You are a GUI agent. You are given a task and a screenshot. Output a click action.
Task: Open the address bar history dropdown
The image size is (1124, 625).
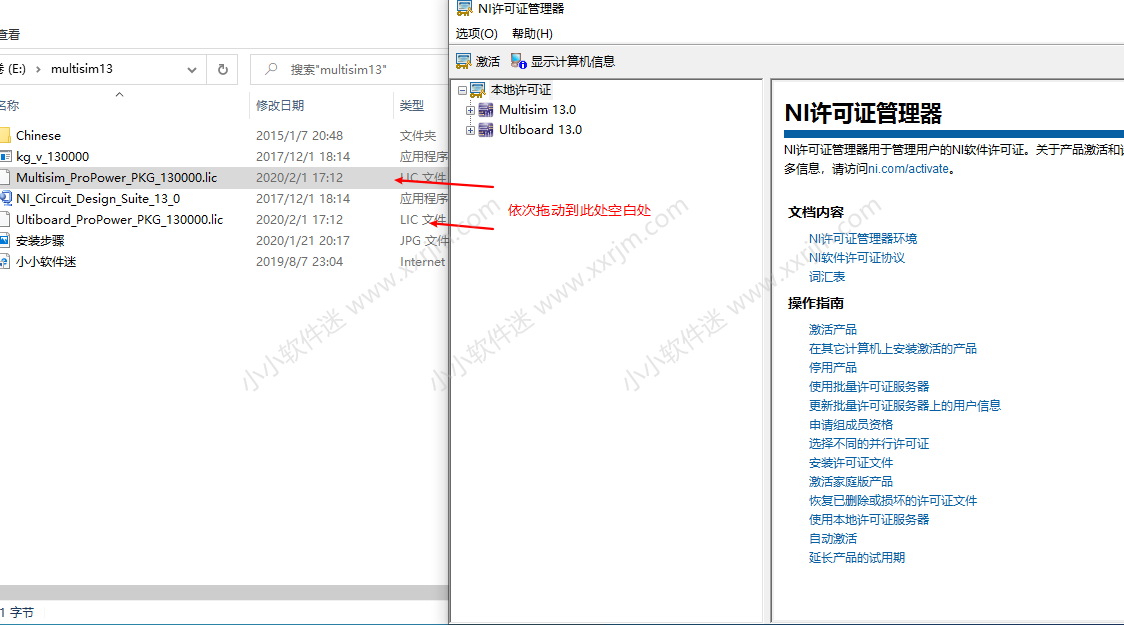192,70
